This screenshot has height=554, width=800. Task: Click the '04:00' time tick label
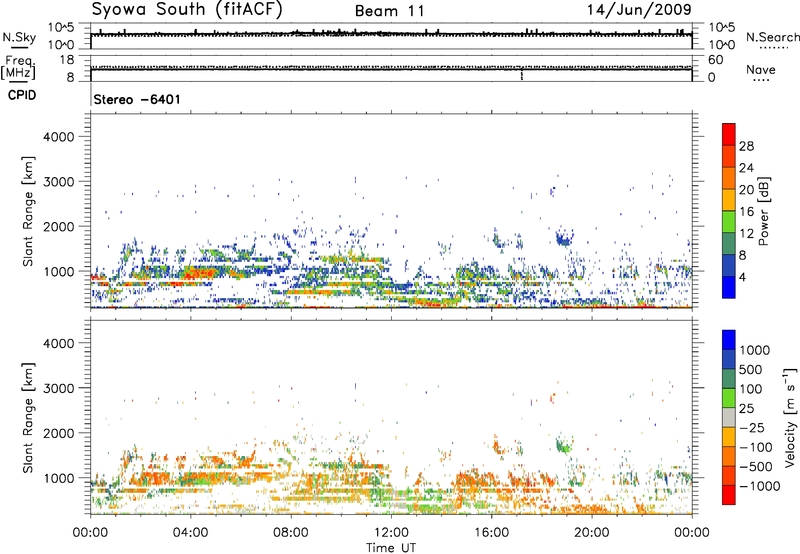[190, 533]
